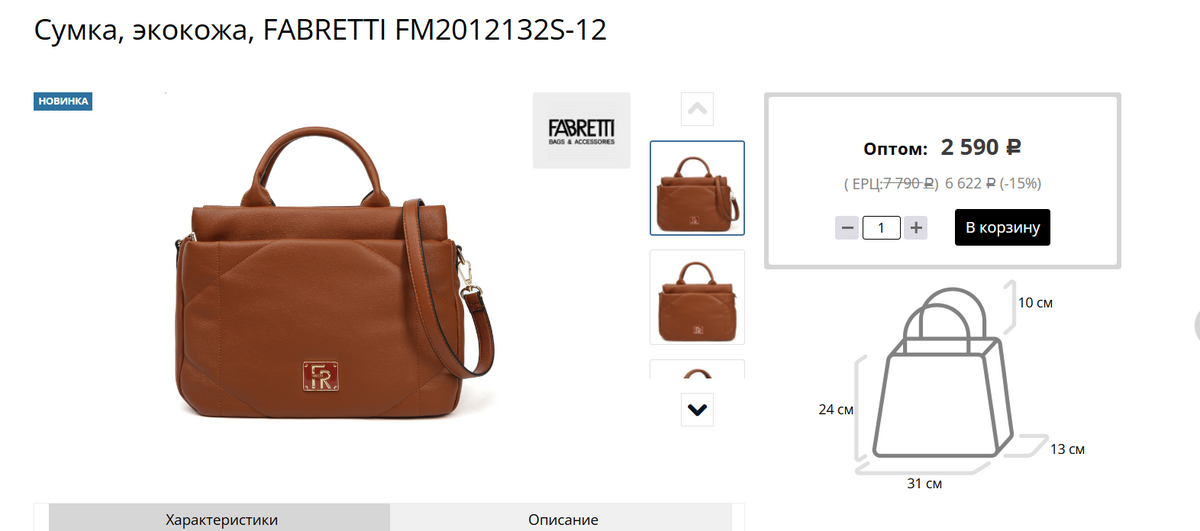Click the up chevron above the thumbnails
Viewport: 1200px width, 531px height.
pos(697,109)
